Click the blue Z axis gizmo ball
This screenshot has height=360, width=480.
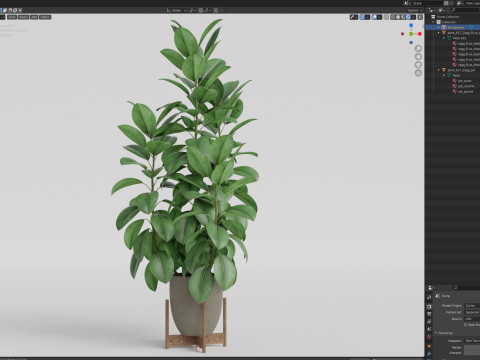click(x=411, y=25)
